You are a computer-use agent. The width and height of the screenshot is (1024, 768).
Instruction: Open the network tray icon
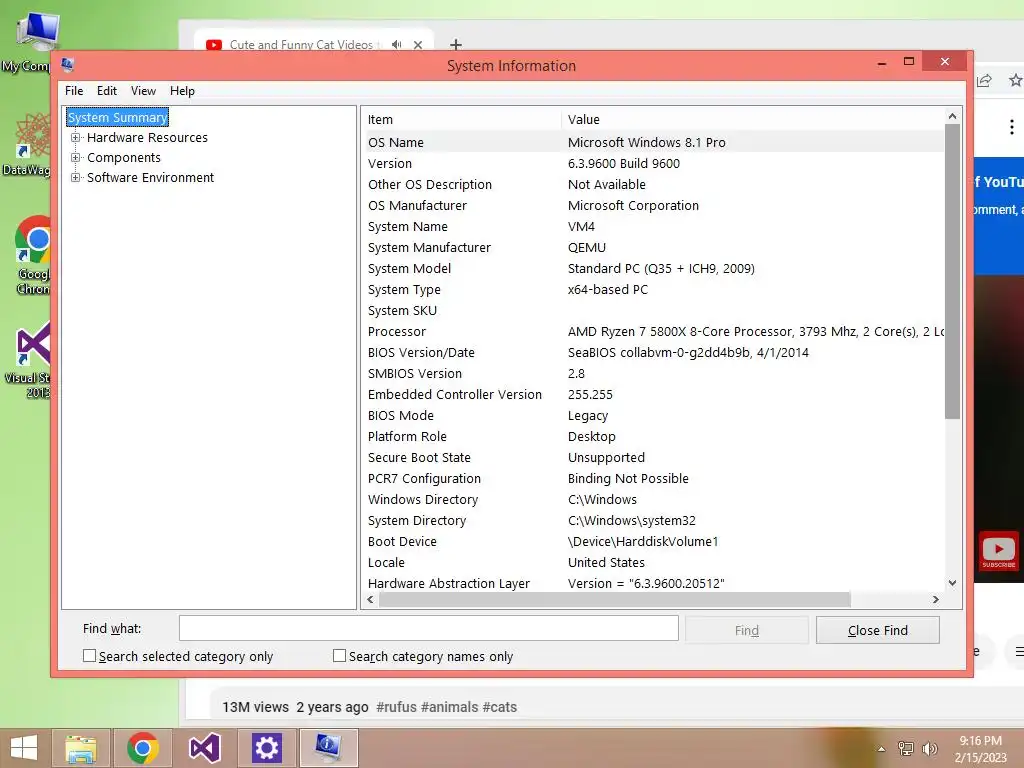pyautogui.click(x=906, y=749)
